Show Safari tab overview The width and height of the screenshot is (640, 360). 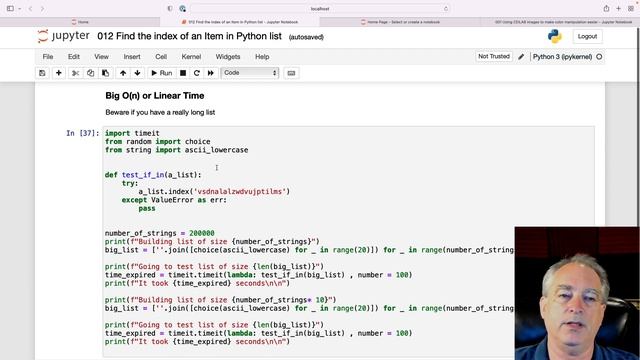point(631,9)
